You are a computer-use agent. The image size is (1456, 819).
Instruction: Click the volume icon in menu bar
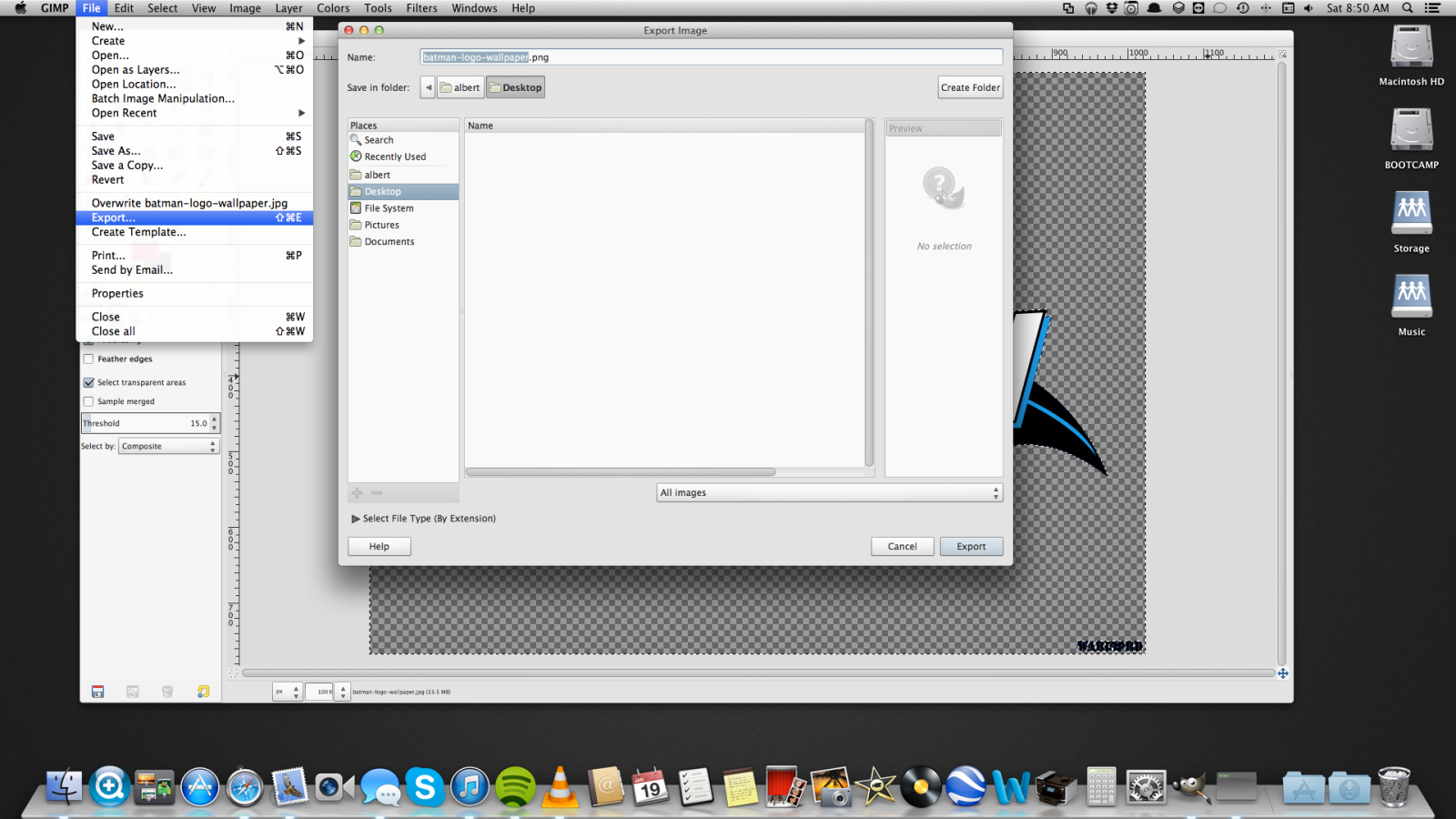(1309, 8)
